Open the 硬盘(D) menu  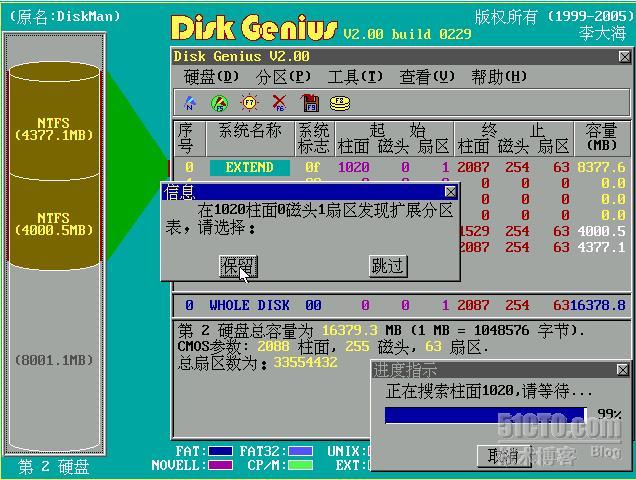(x=212, y=77)
